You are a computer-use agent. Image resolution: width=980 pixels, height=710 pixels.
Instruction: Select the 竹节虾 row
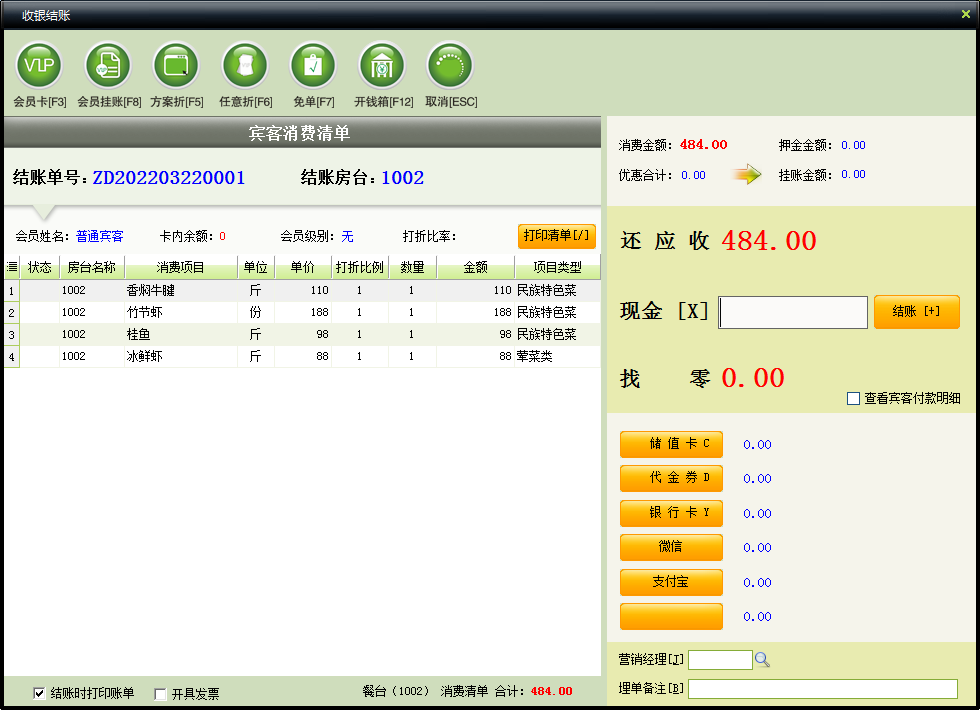coord(302,312)
